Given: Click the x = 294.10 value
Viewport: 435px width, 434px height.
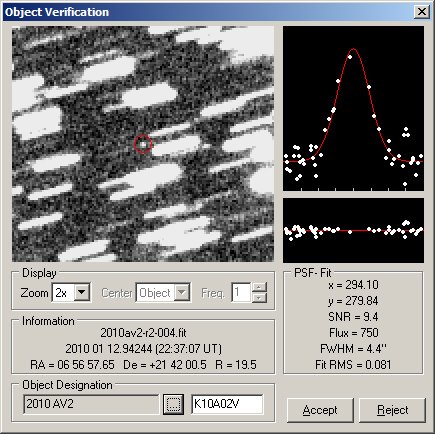Looking at the screenshot, I should (x=353, y=285).
